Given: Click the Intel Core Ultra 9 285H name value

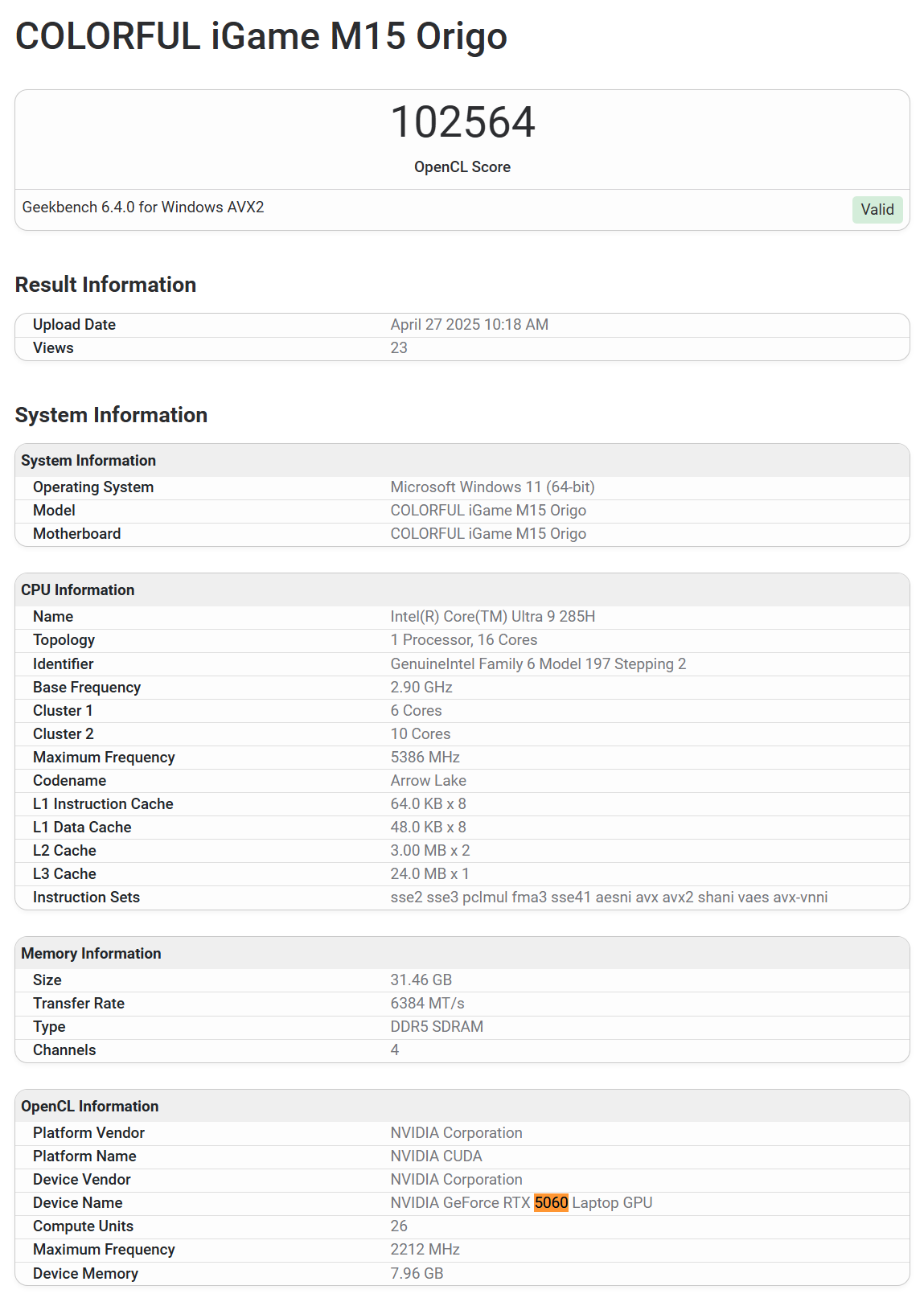Looking at the screenshot, I should pos(493,616).
